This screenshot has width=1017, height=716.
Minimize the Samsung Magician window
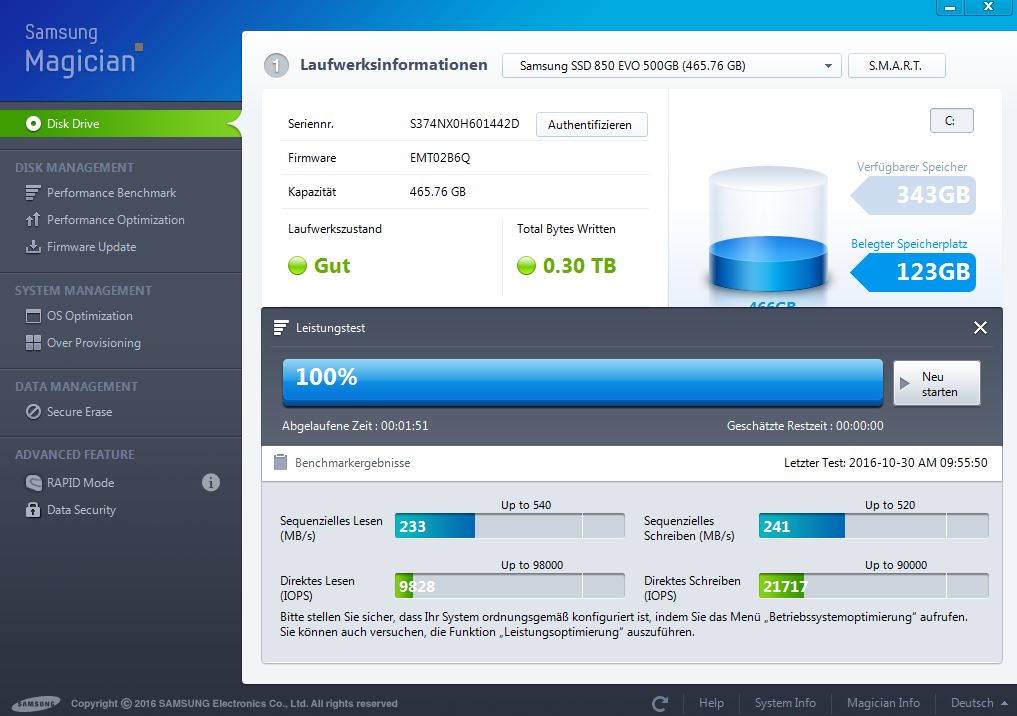950,7
